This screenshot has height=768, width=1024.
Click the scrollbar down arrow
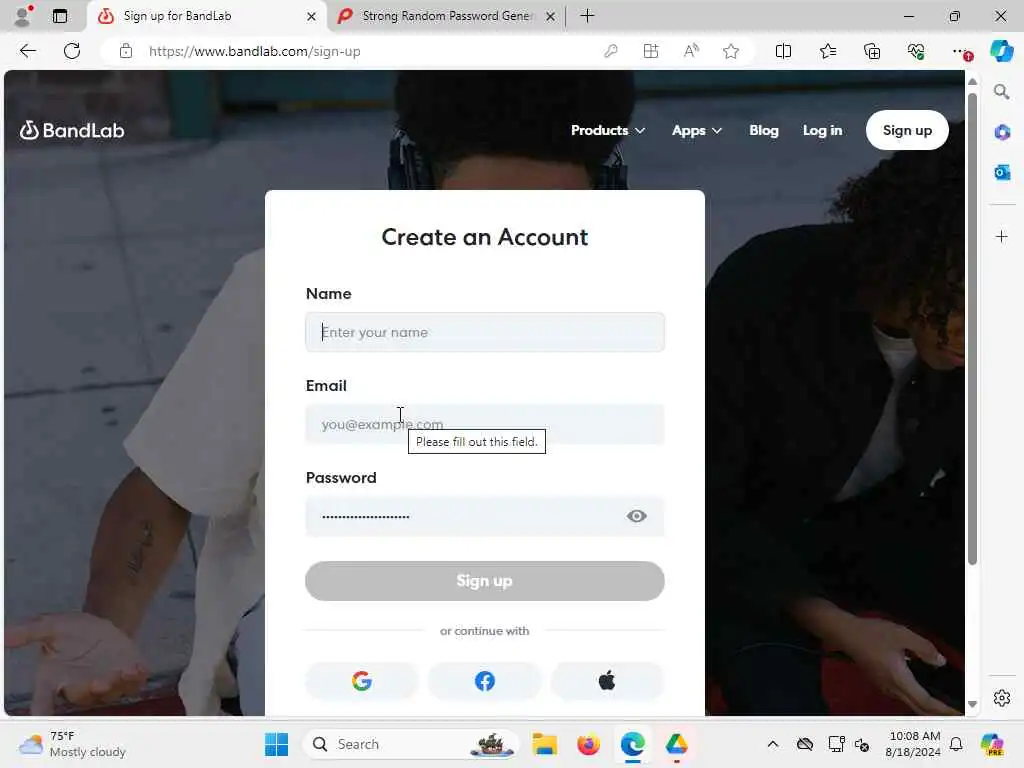[x=972, y=704]
